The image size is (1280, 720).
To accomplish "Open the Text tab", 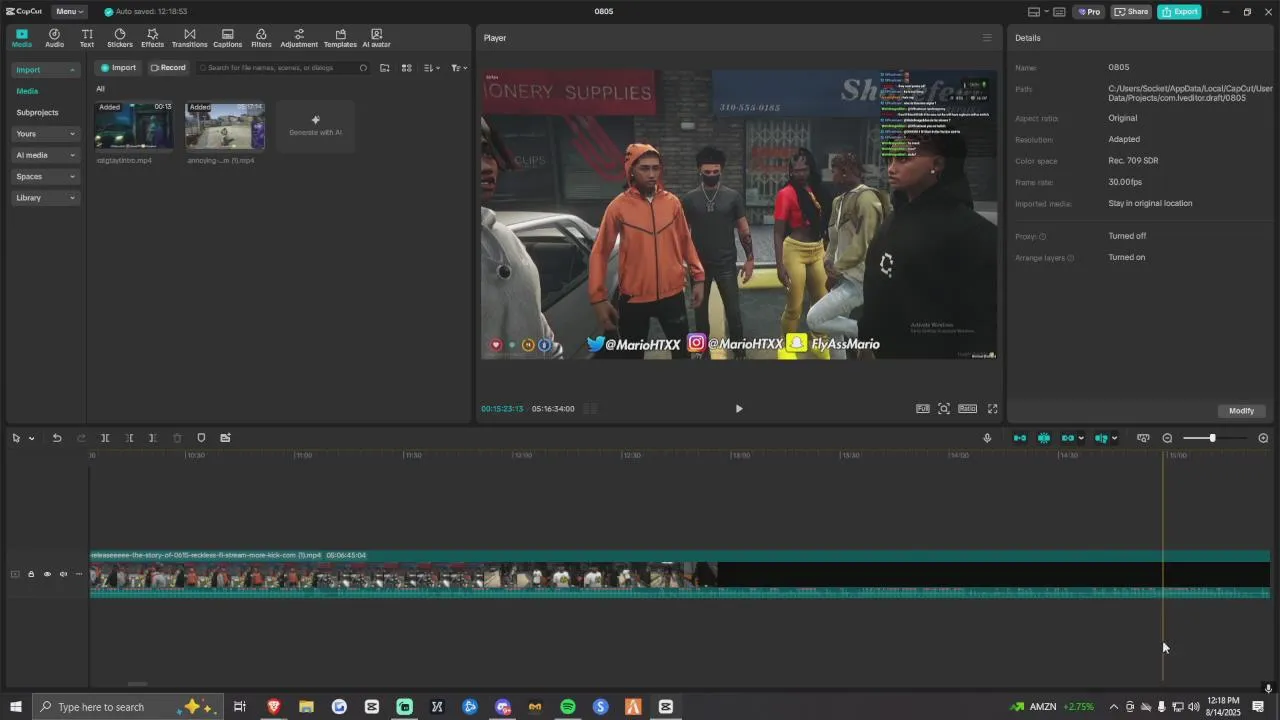I will (87, 38).
